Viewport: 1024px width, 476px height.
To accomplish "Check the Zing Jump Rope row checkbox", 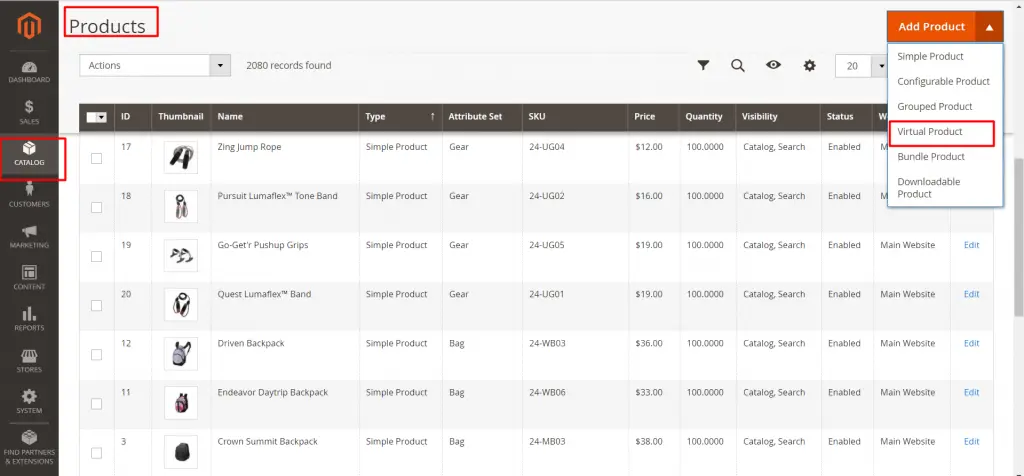I will pos(97,158).
